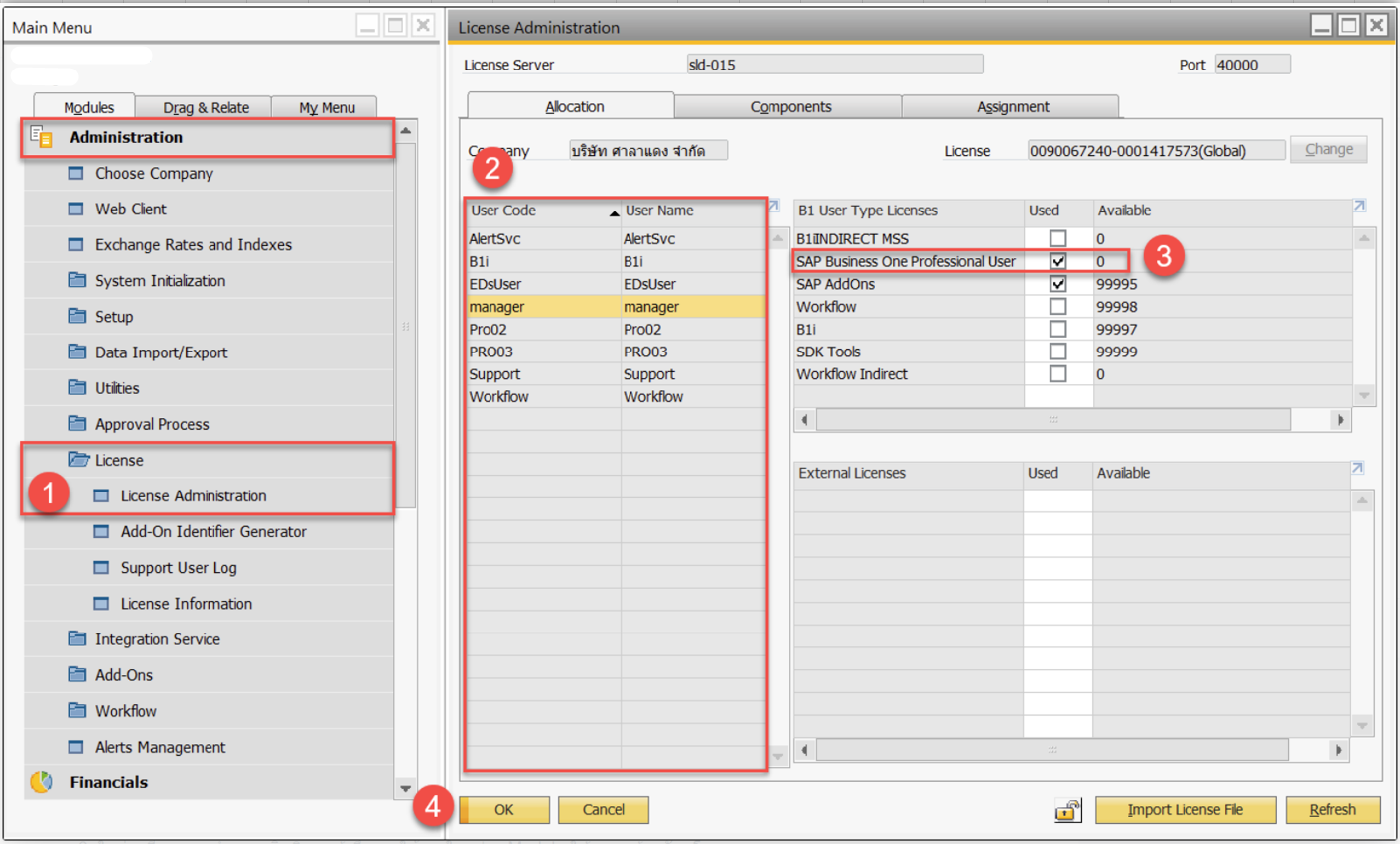
Task: Uncheck SAP Business One Professional User license
Action: pyautogui.click(x=1058, y=261)
